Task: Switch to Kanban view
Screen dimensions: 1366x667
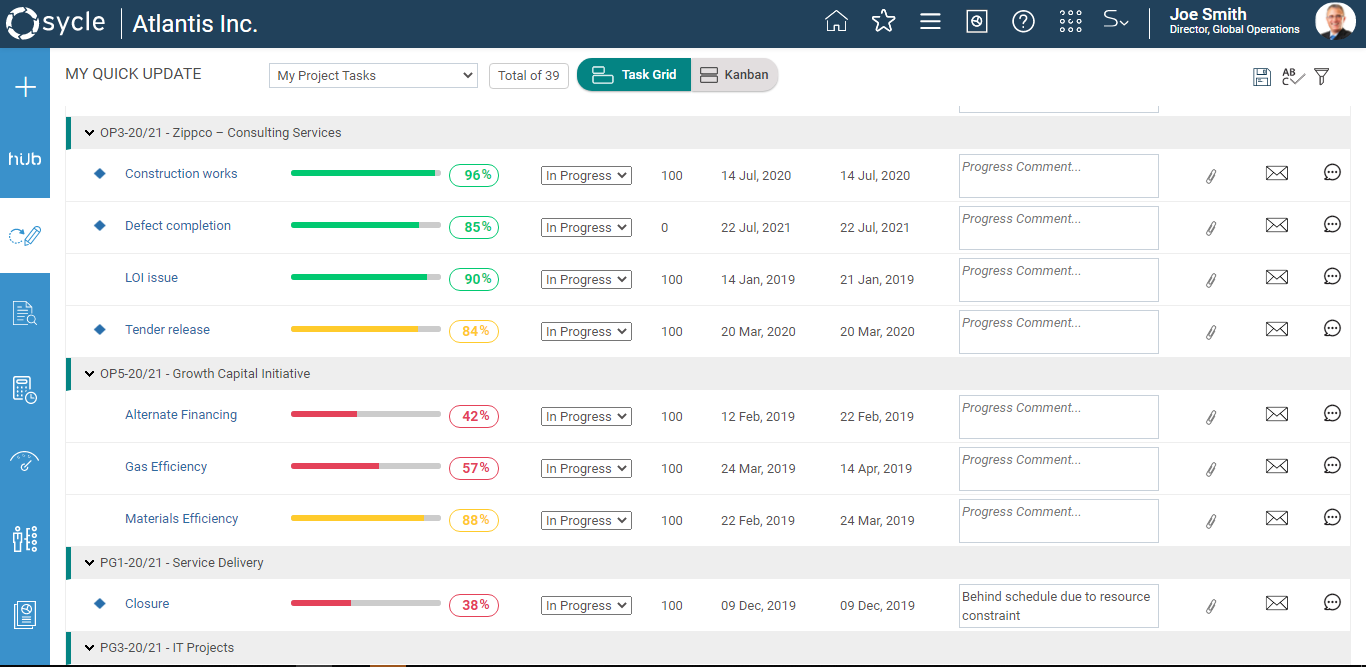Action: [734, 75]
